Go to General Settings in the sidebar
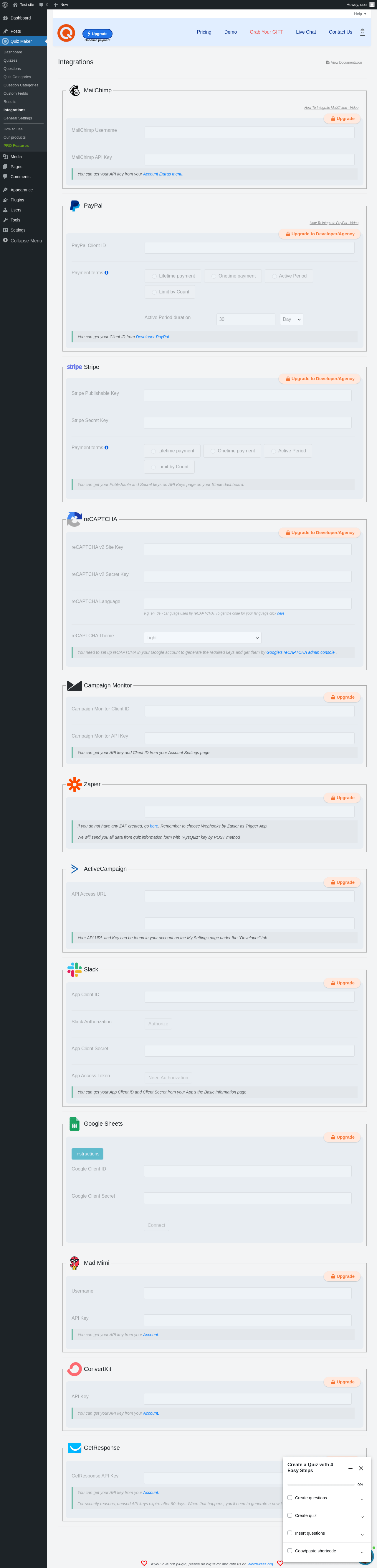The width and height of the screenshot is (377, 1568). point(18,118)
